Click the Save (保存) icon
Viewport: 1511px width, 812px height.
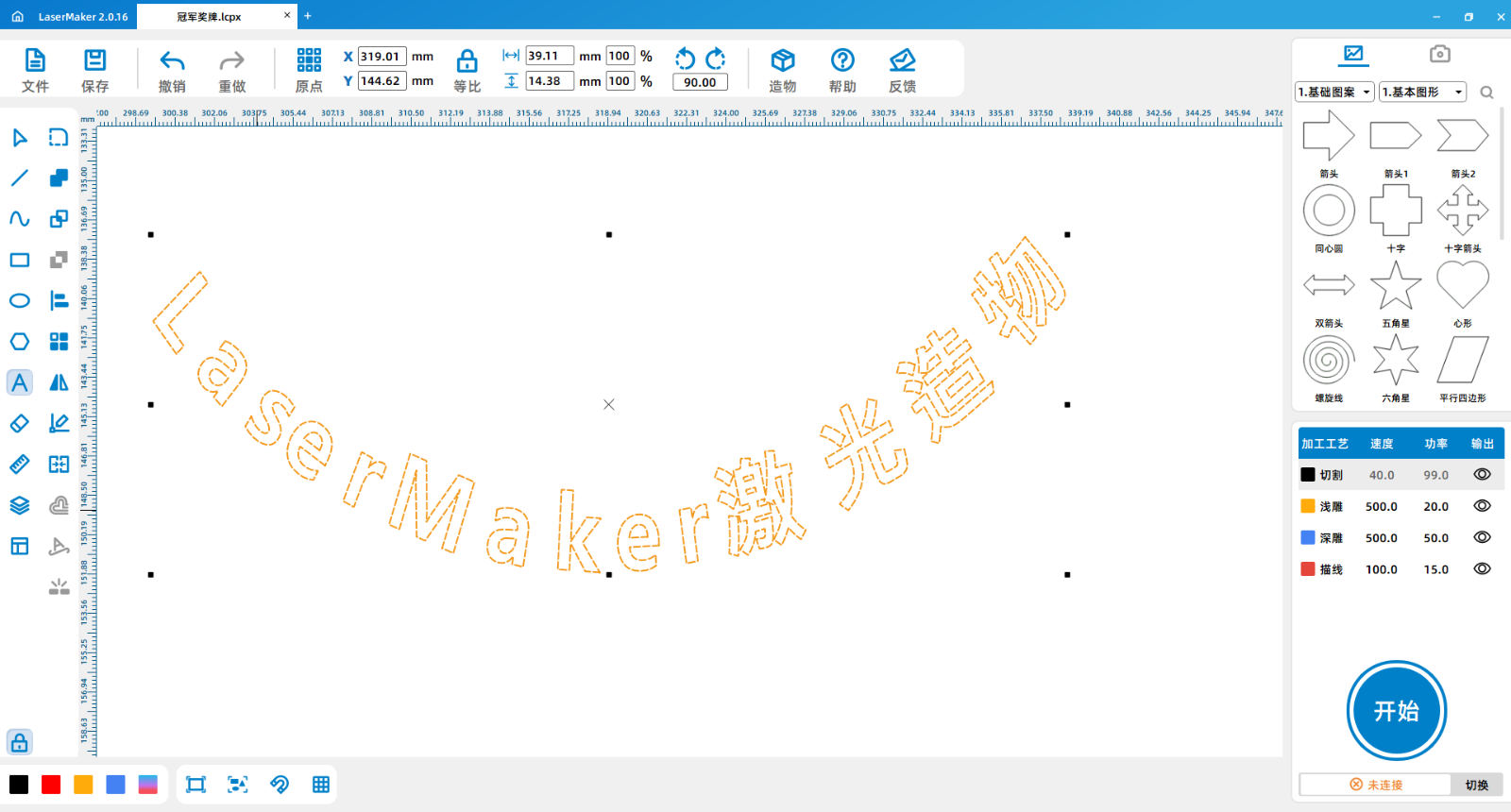pyautogui.click(x=94, y=61)
